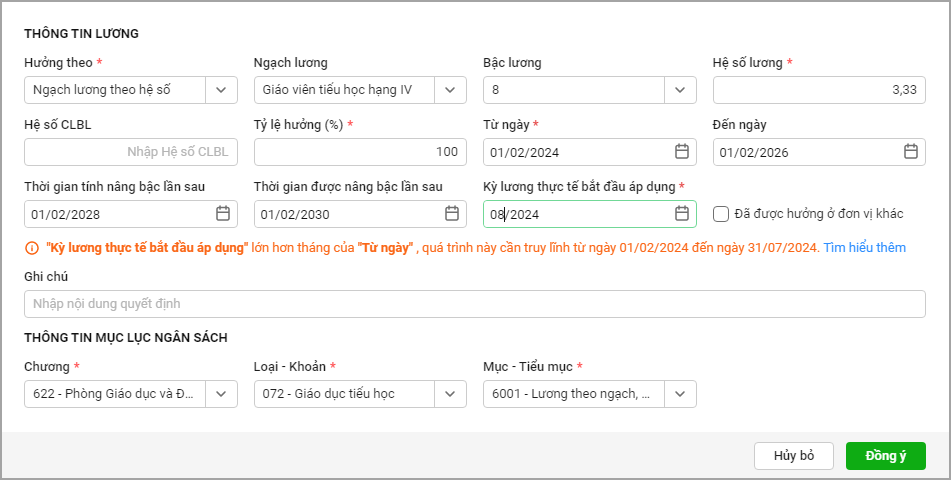
Task: Open calendar picker for Đến ngày
Action: (910, 152)
